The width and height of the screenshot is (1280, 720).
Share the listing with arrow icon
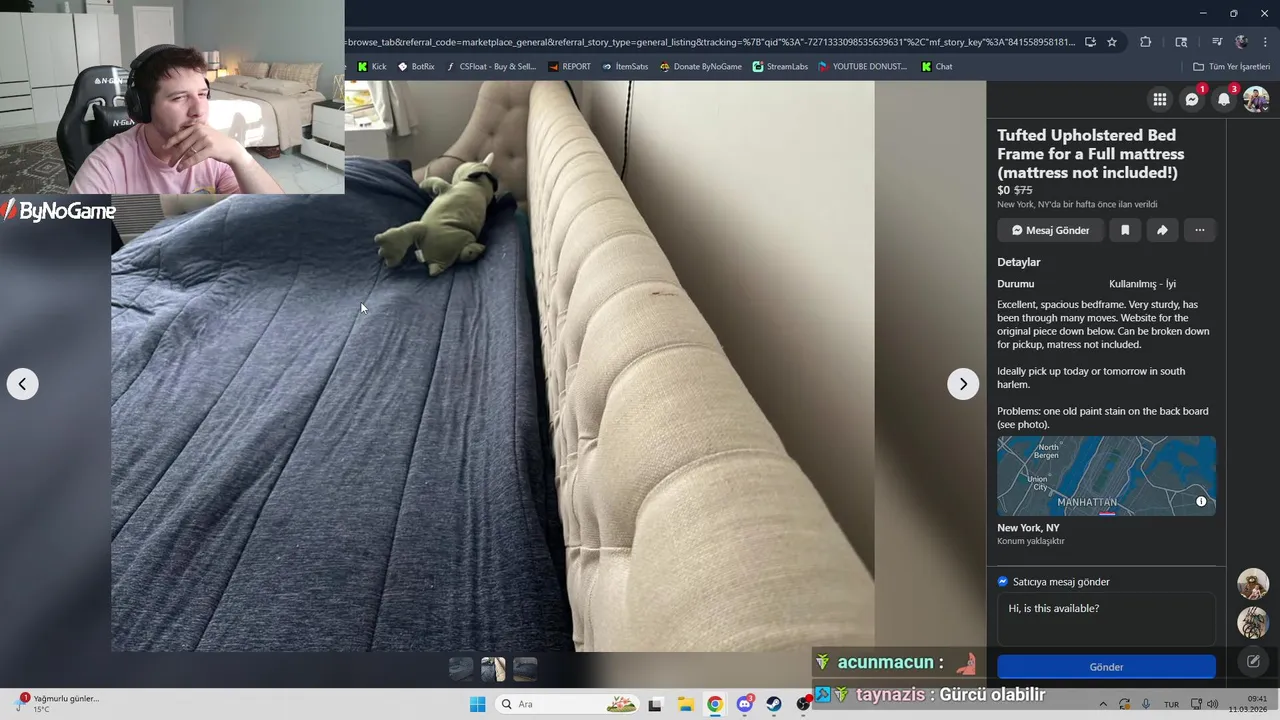point(1162,230)
